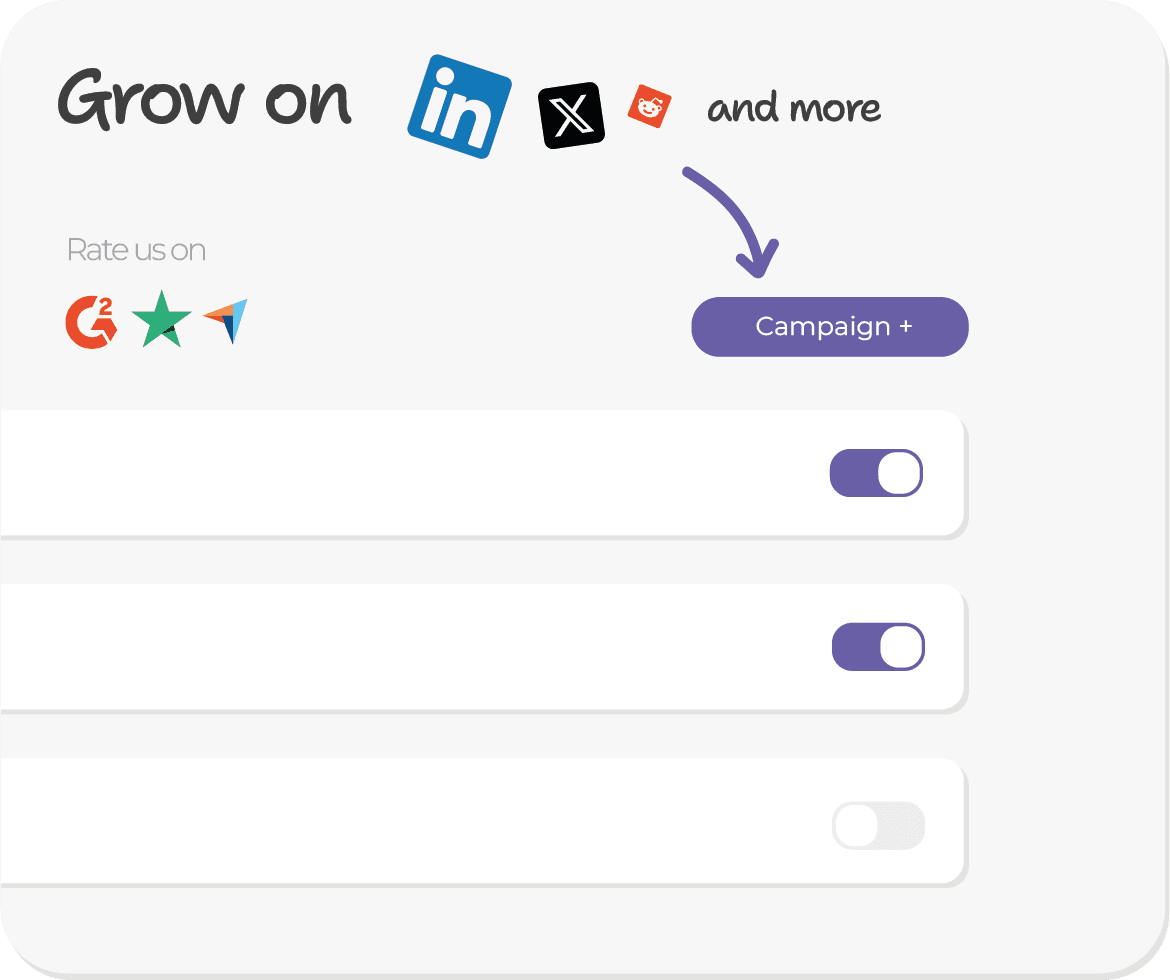Image resolution: width=1170 pixels, height=980 pixels.
Task: Click the "Rate us on" label
Action: point(136,250)
